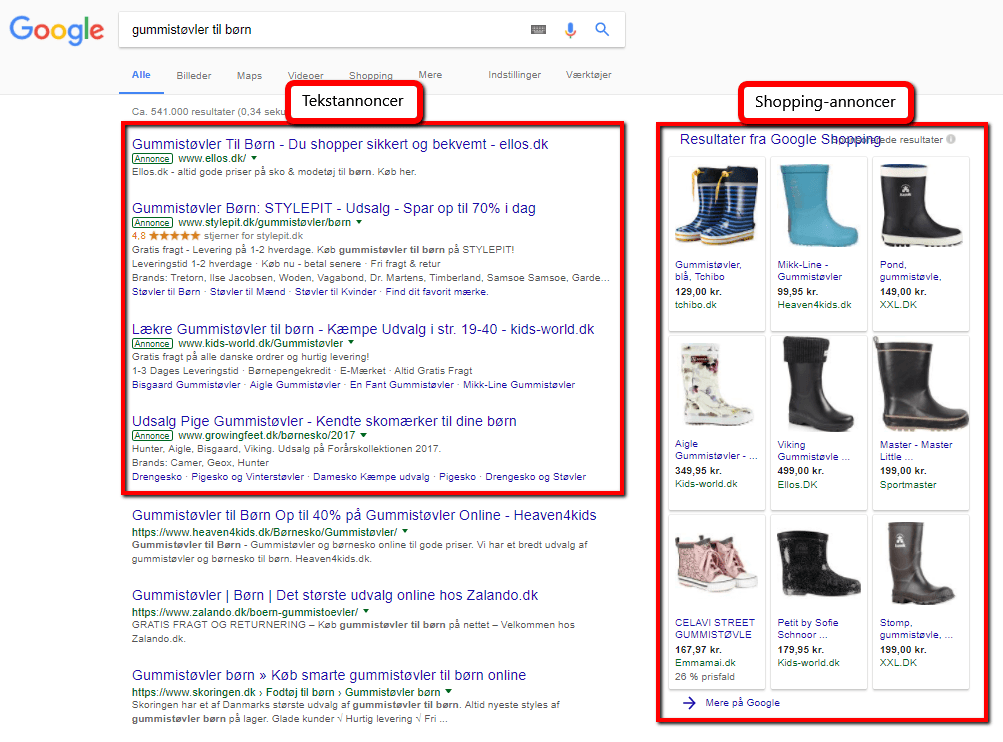
Task: Open the CELAVI STREET GUMMISTØVLE product title
Action: pyautogui.click(x=715, y=629)
